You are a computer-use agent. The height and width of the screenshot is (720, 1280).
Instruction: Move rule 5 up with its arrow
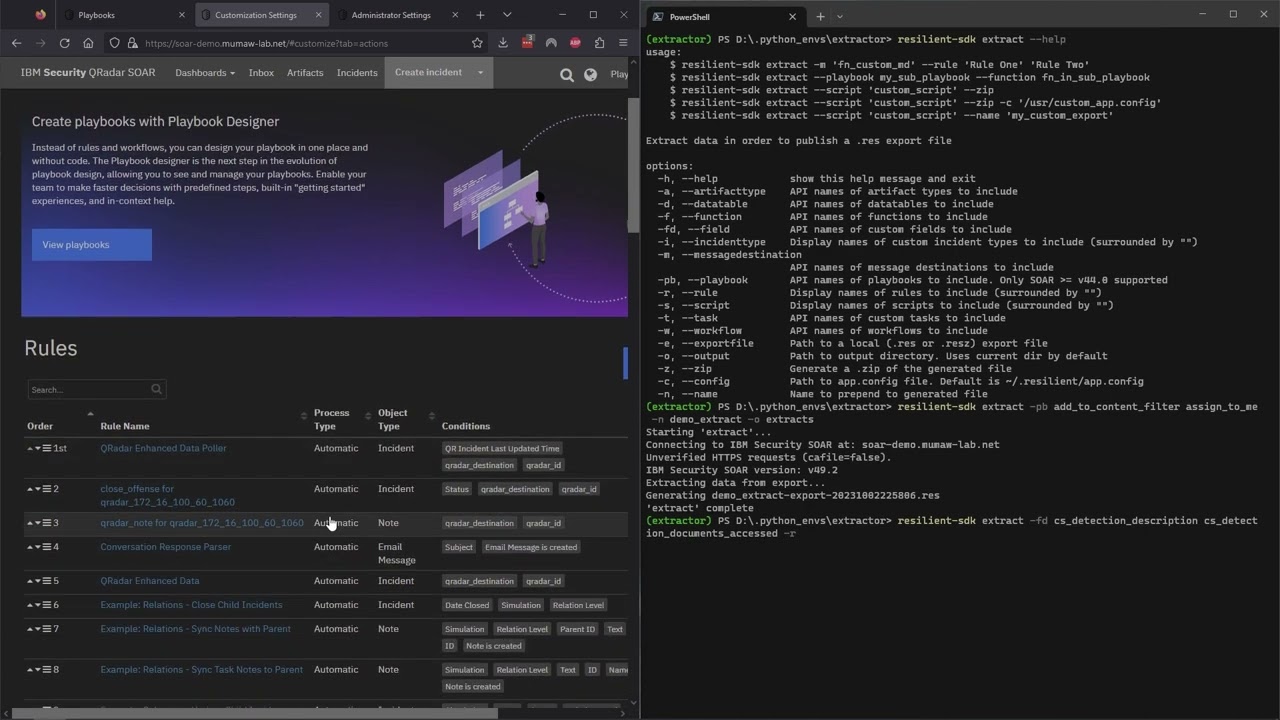[30, 581]
